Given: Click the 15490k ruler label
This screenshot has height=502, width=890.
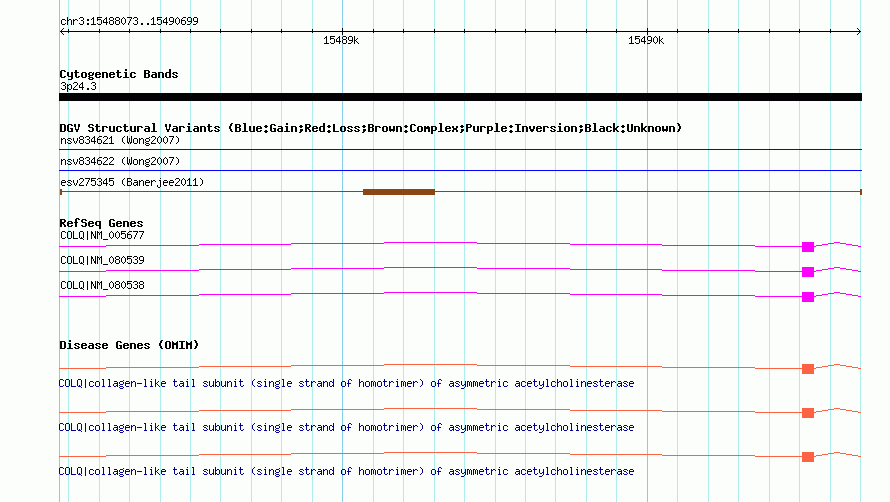Looking at the screenshot, I should [x=646, y=40].
